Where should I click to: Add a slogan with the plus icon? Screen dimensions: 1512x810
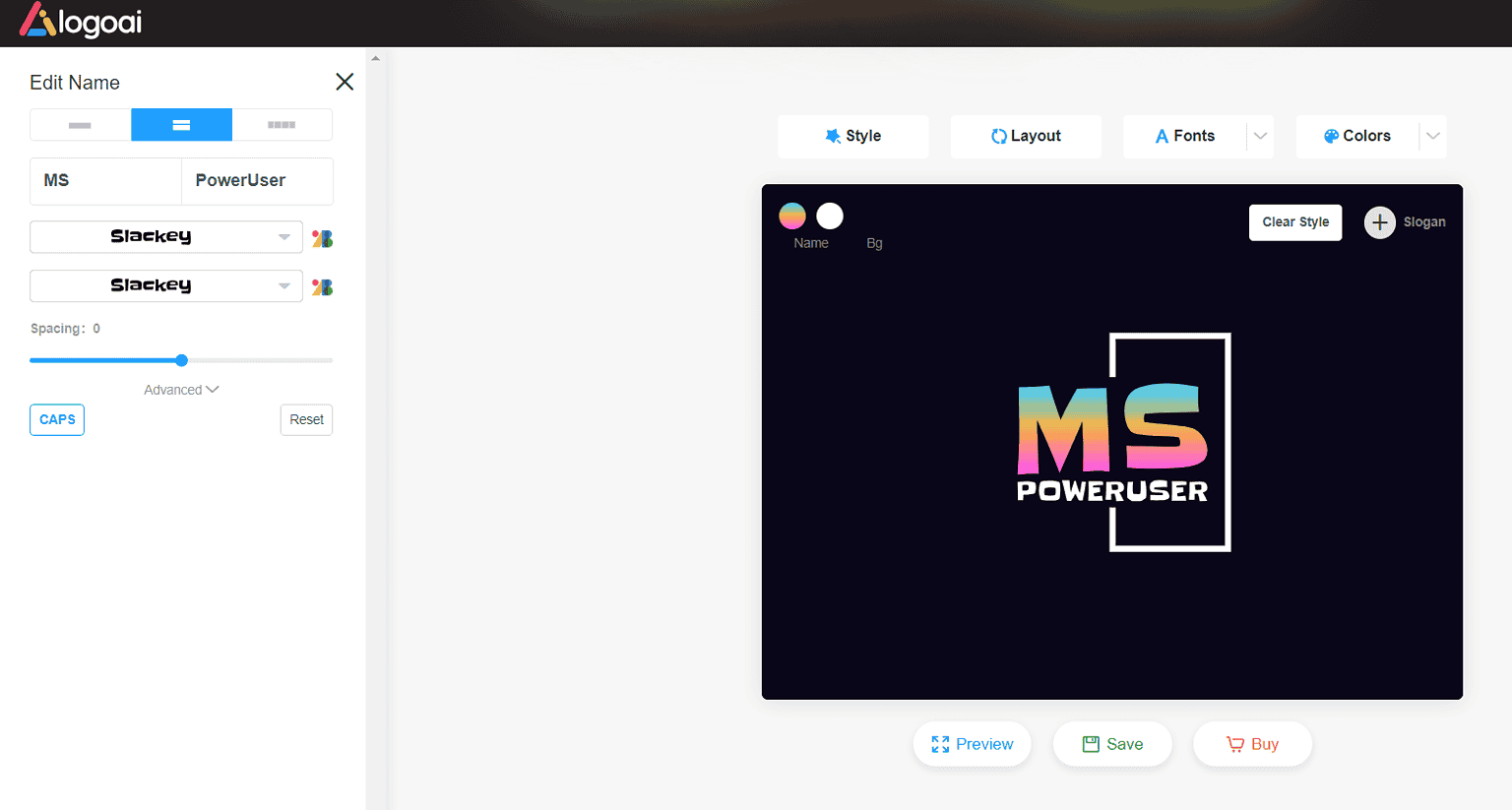point(1379,222)
